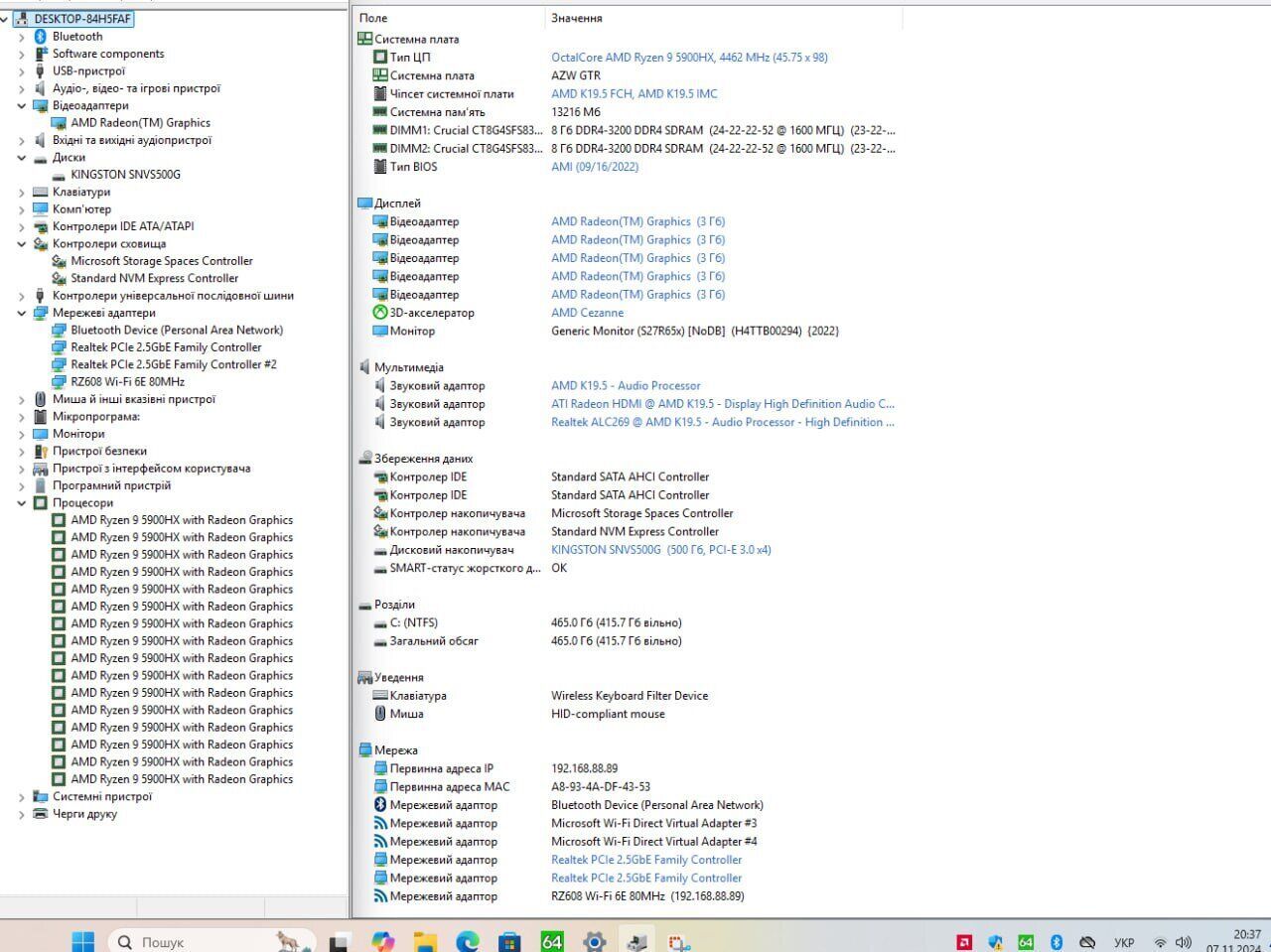Collapse the Мережеві адаптери node
Image resolution: width=1271 pixels, height=952 pixels.
coord(22,313)
